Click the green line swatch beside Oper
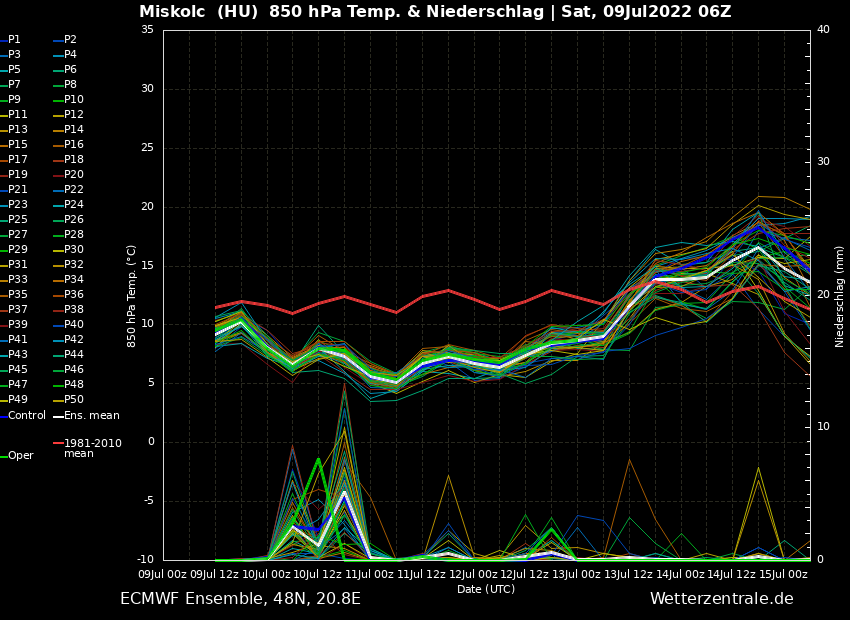The width and height of the screenshot is (850, 620). pyautogui.click(x=3, y=456)
